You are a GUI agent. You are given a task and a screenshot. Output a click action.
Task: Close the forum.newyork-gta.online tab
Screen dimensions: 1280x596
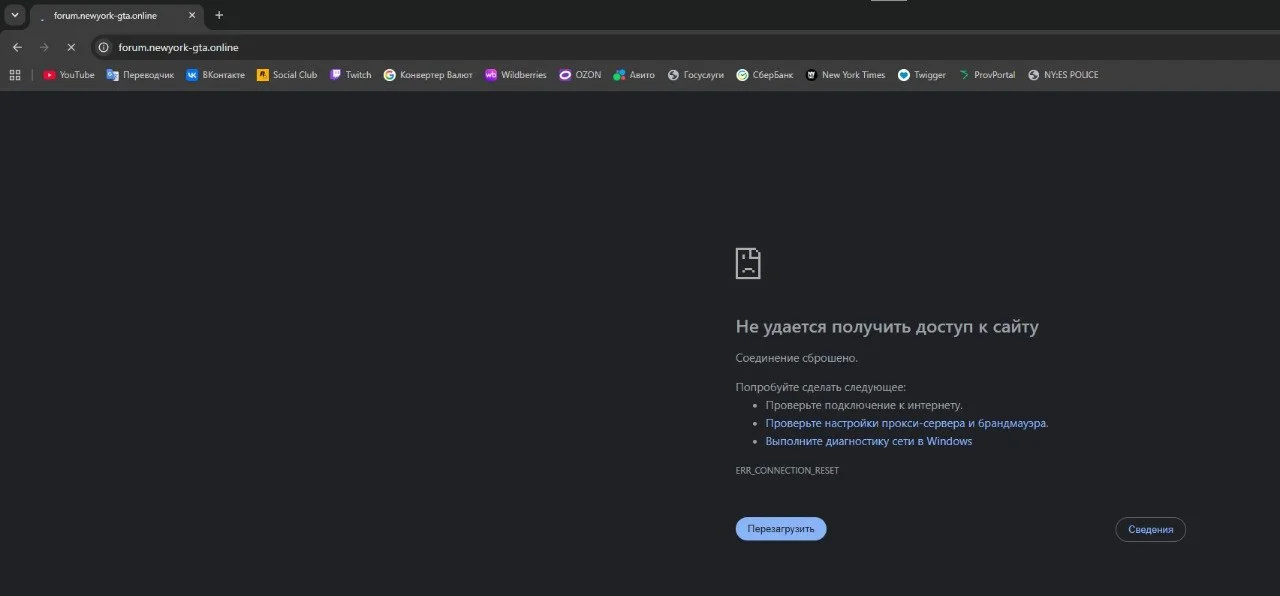pyautogui.click(x=192, y=15)
